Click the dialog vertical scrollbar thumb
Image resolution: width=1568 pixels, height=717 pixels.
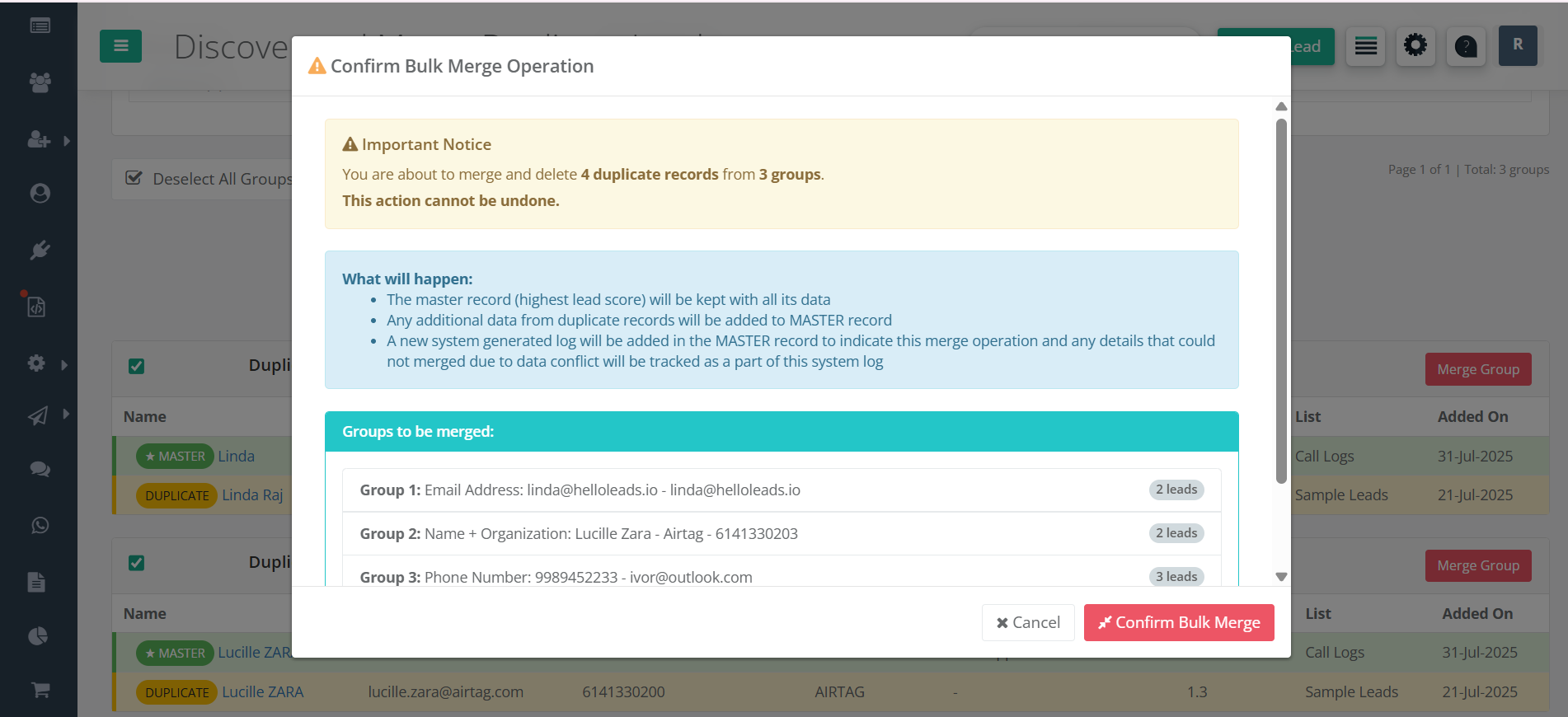coord(1281,301)
